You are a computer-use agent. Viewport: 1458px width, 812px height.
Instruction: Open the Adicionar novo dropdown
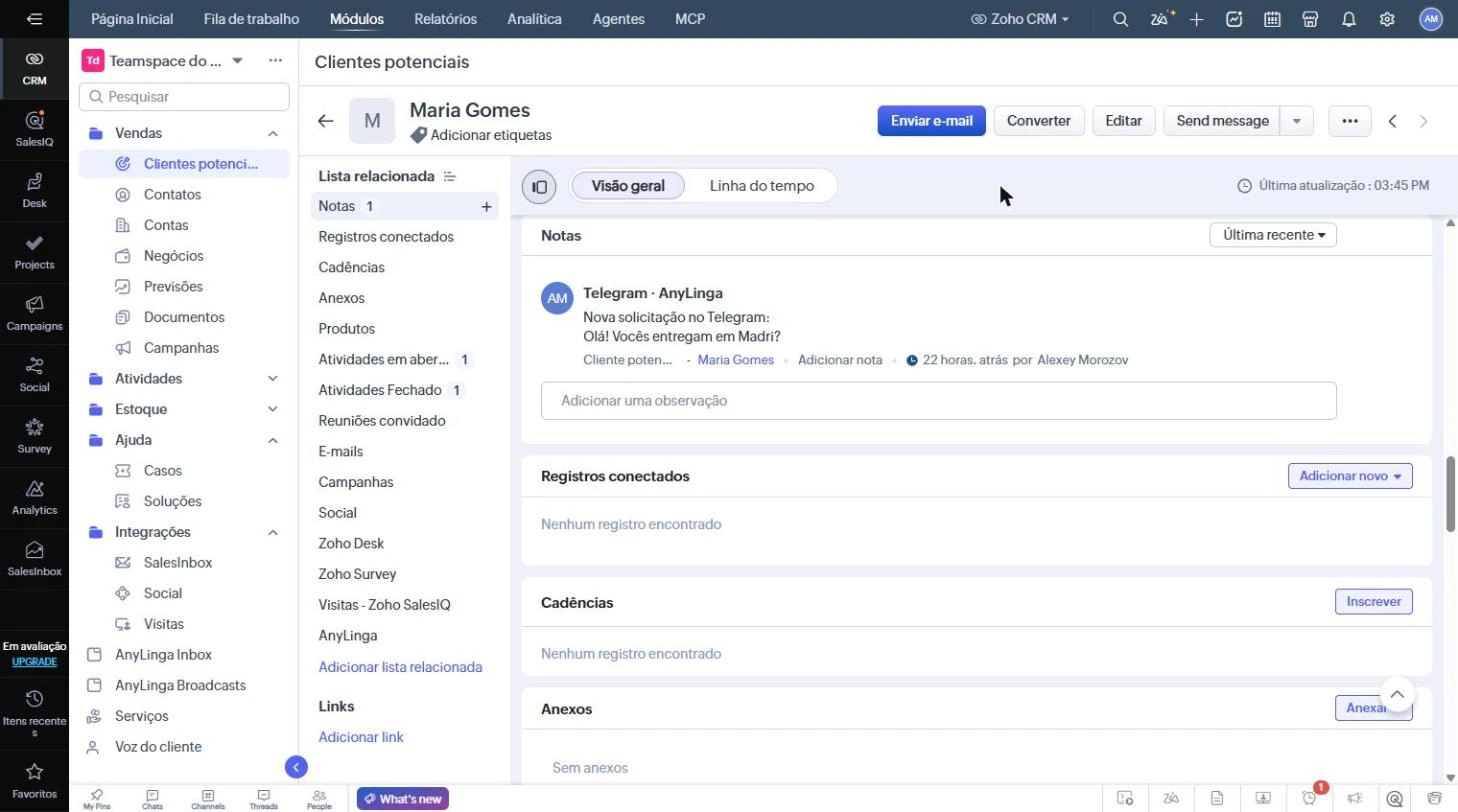pyautogui.click(x=1350, y=476)
